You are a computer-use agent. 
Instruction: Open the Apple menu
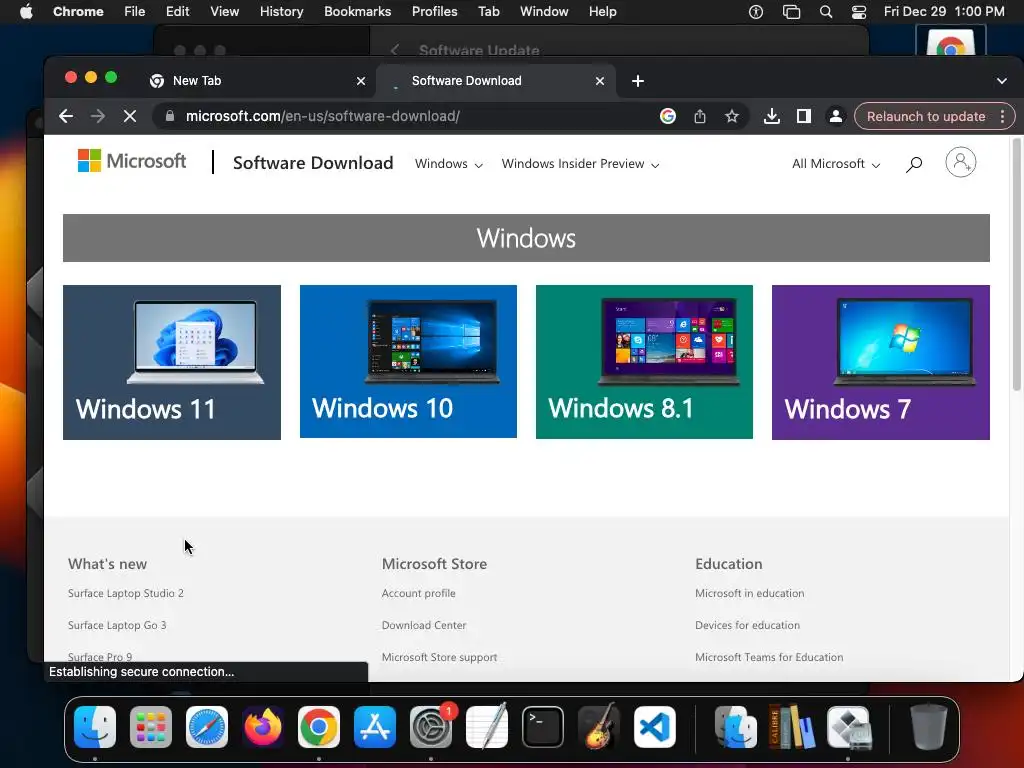[x=26, y=12]
